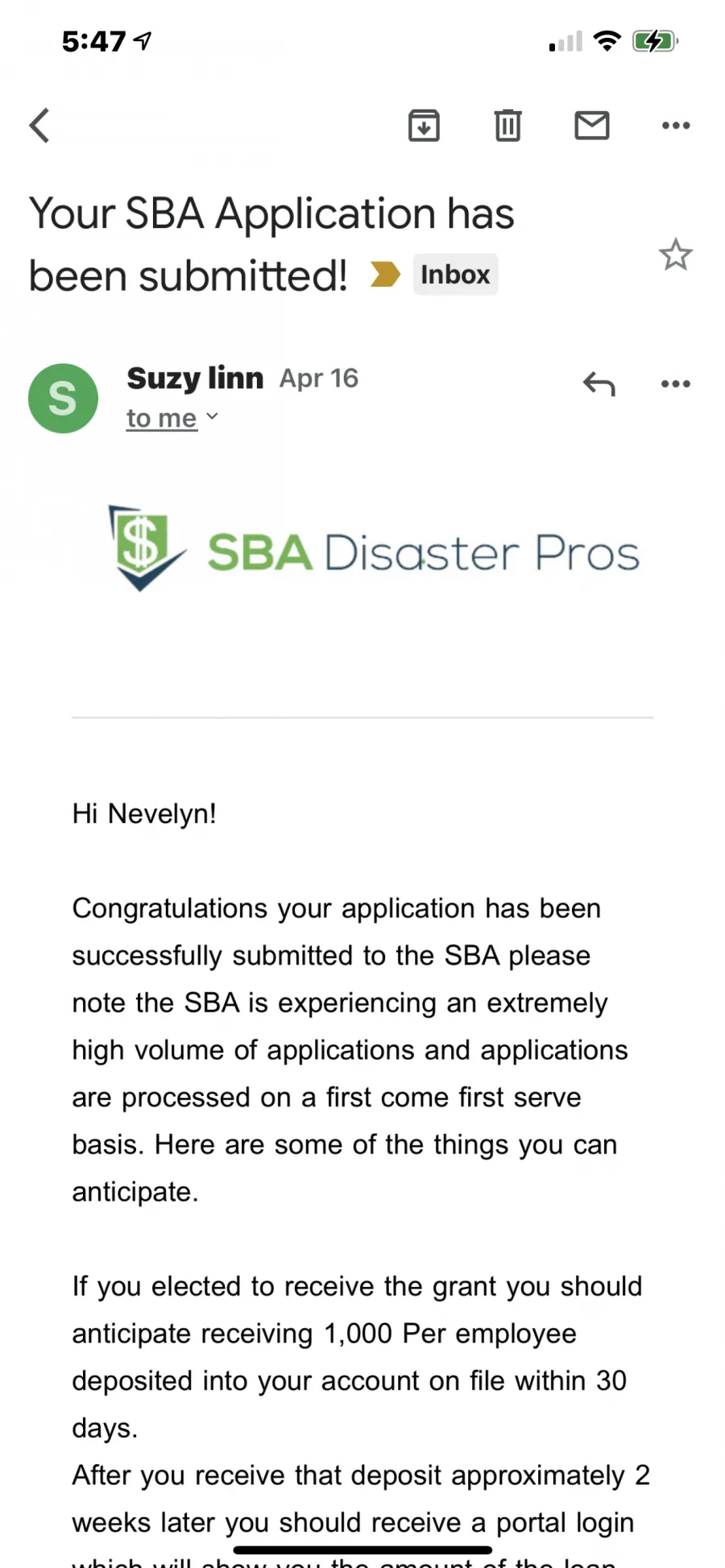Image resolution: width=725 pixels, height=1568 pixels.
Task: Tap the Wi-Fi status indicator
Action: pyautogui.click(x=607, y=41)
